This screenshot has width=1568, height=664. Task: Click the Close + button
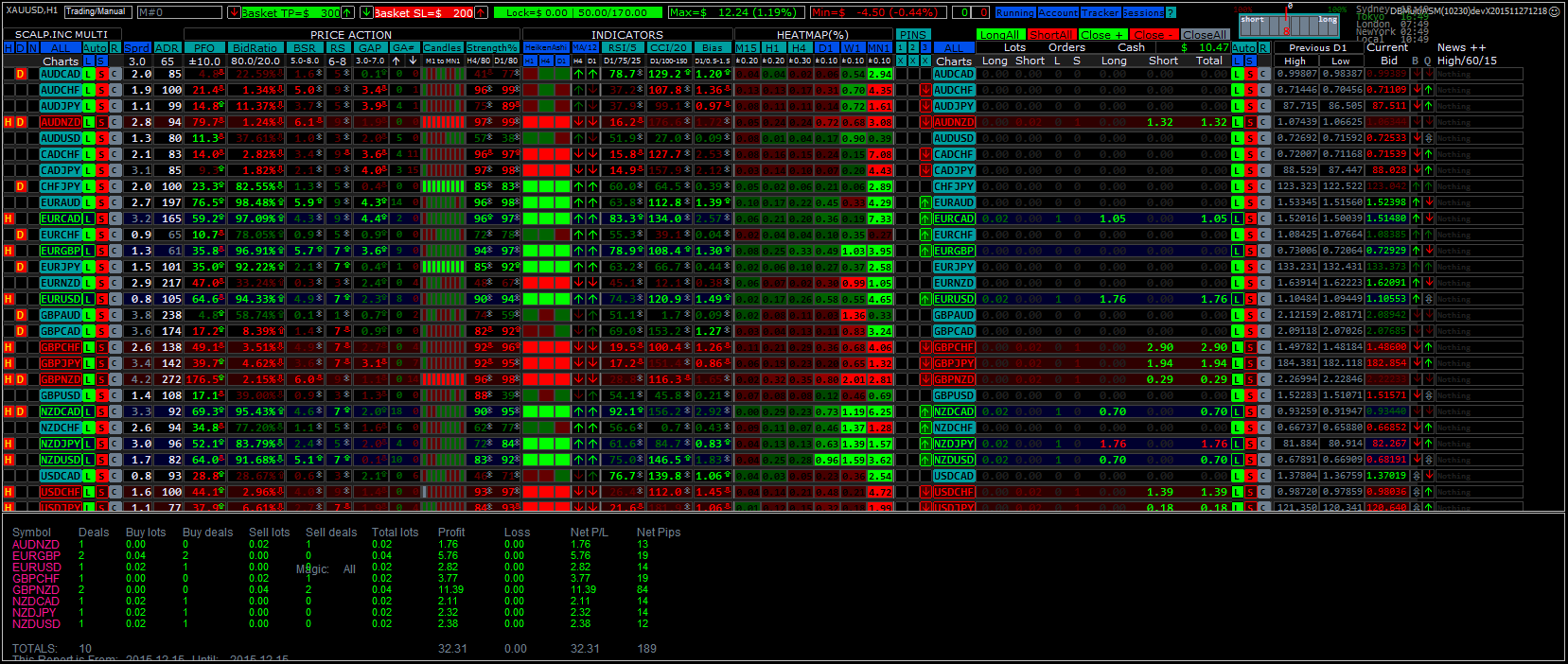1103,35
